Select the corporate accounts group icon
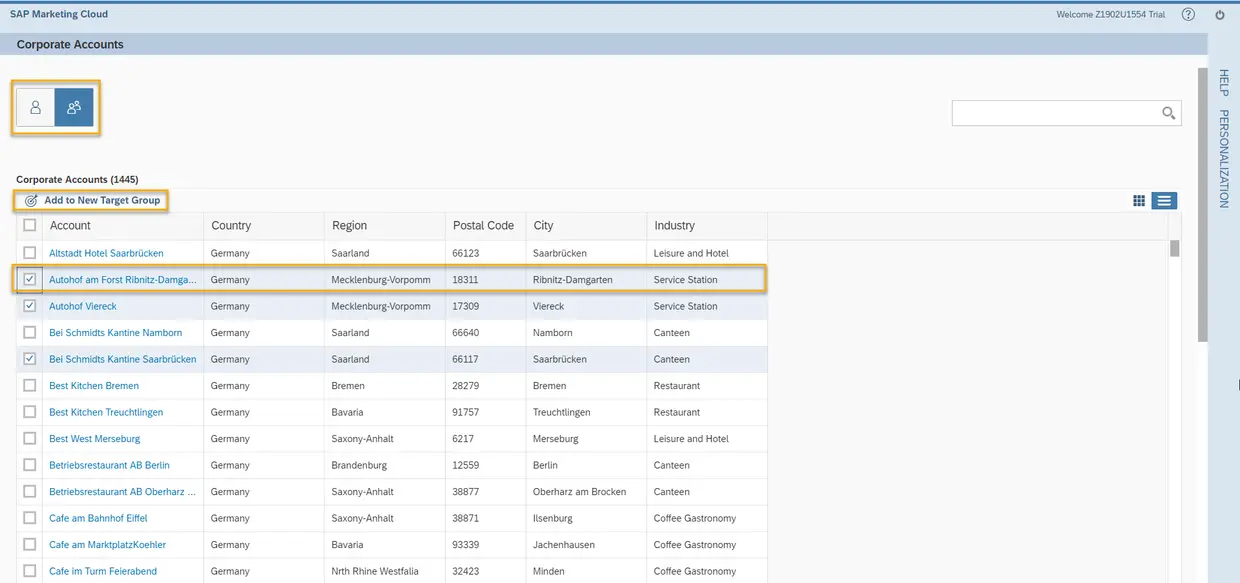The width and height of the screenshot is (1240, 583). [x=74, y=108]
